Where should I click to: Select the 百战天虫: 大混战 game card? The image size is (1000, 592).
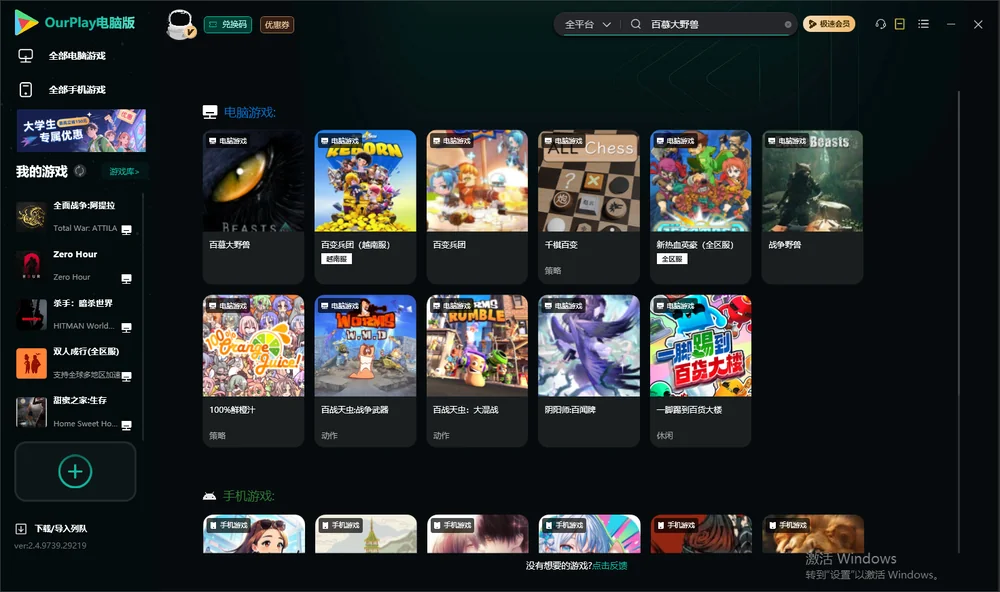coord(477,371)
